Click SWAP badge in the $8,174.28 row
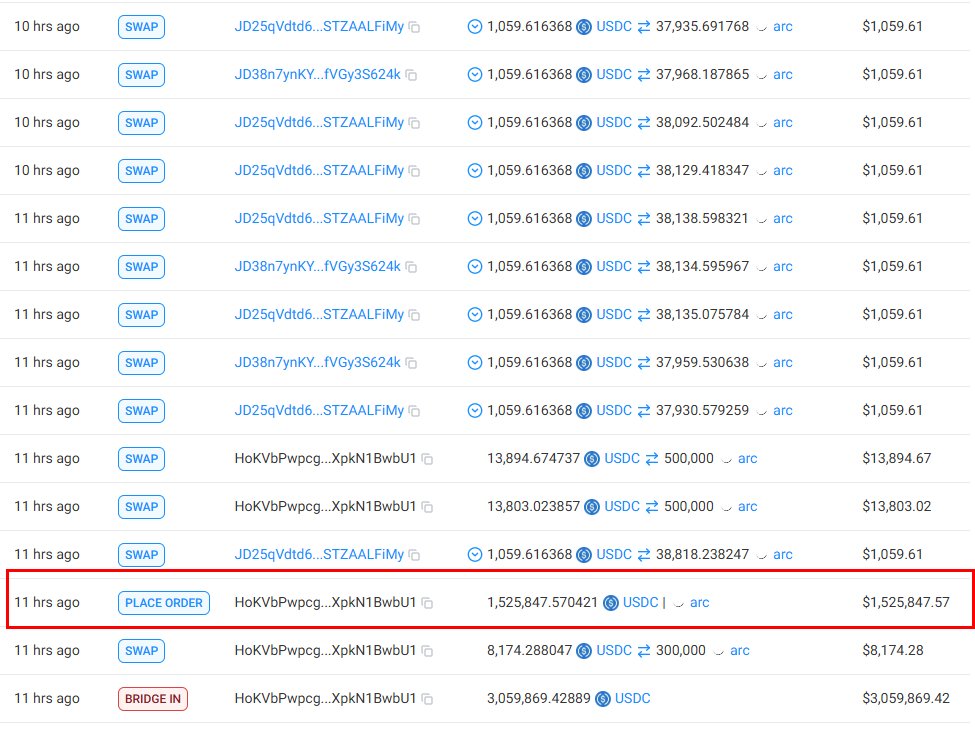 (x=141, y=650)
